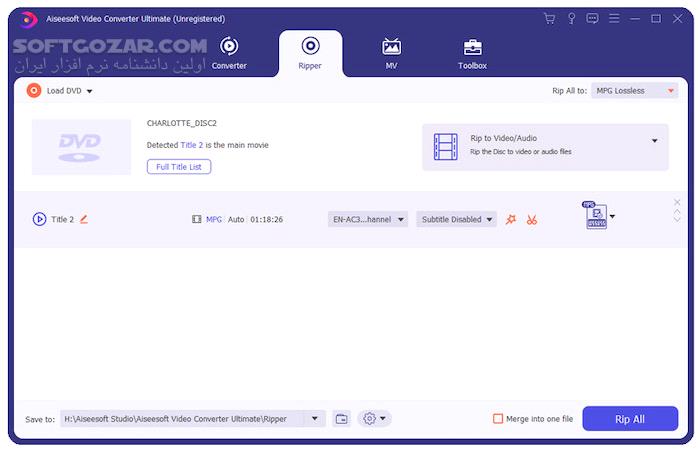The image size is (700, 452).
Task: Click the DVD disc thumbnail
Action: point(81,147)
